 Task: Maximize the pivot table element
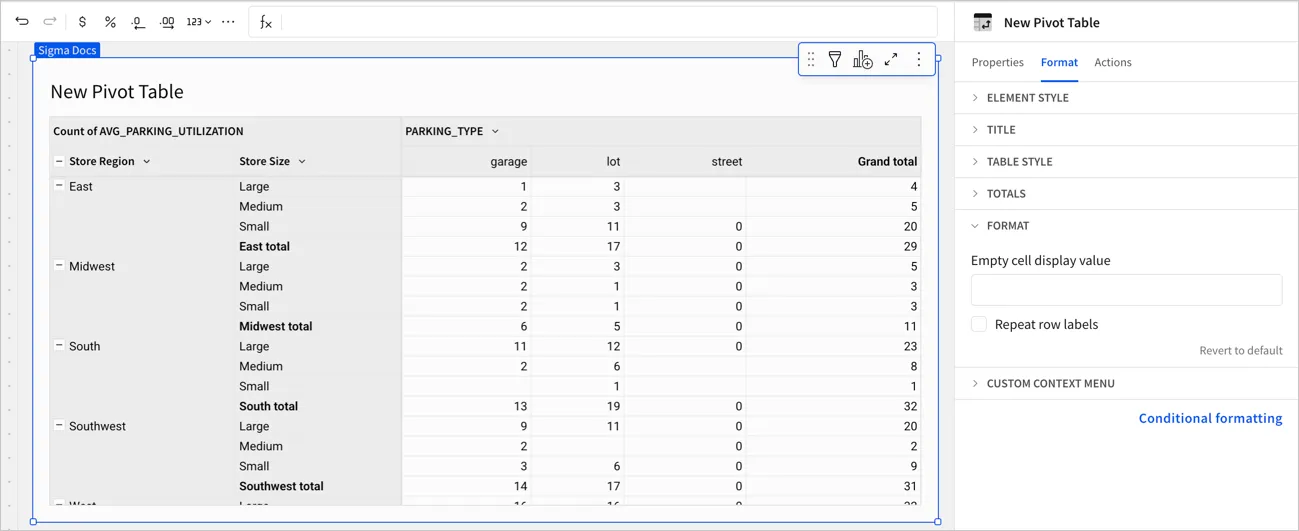point(891,60)
